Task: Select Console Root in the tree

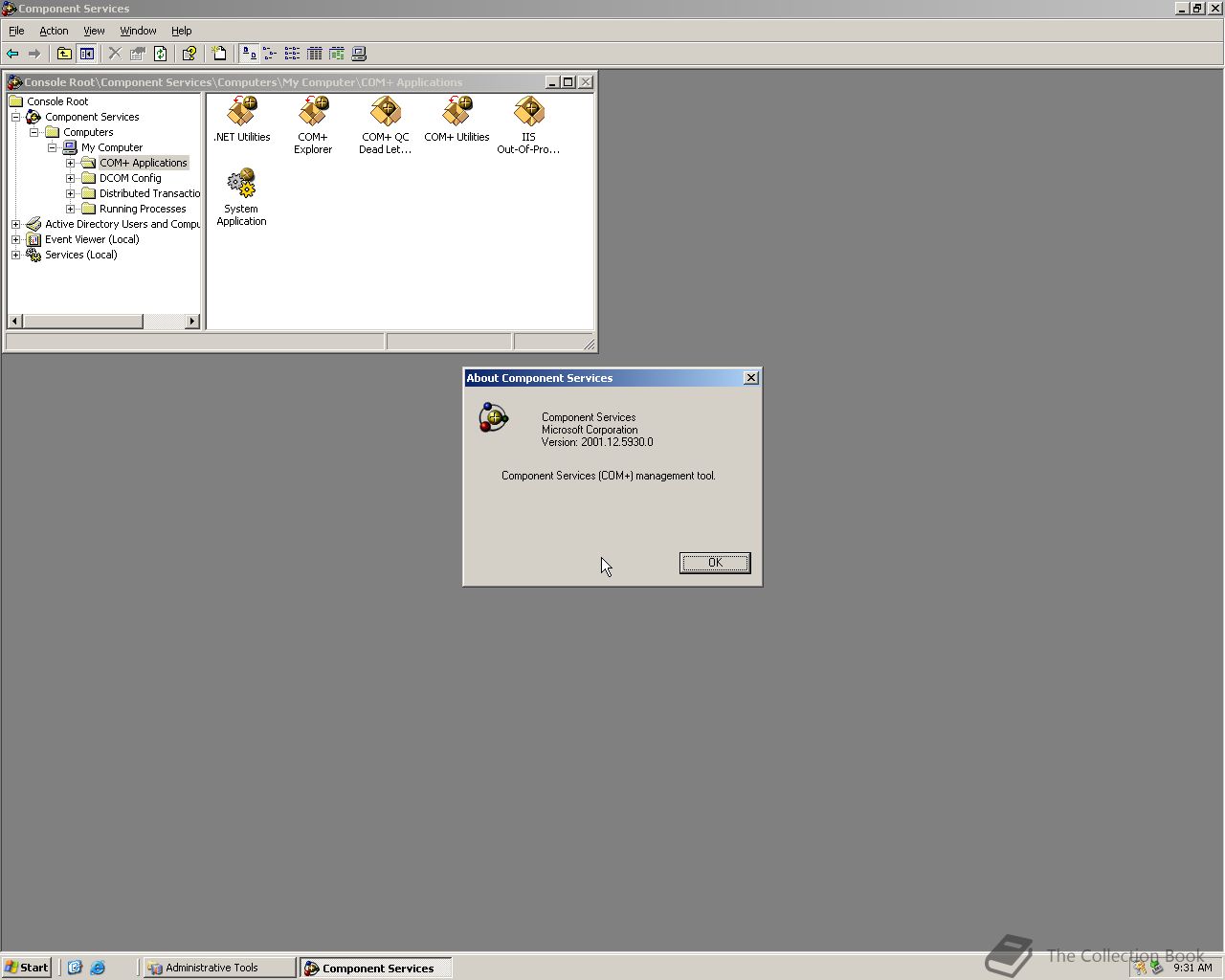Action: pos(57,101)
